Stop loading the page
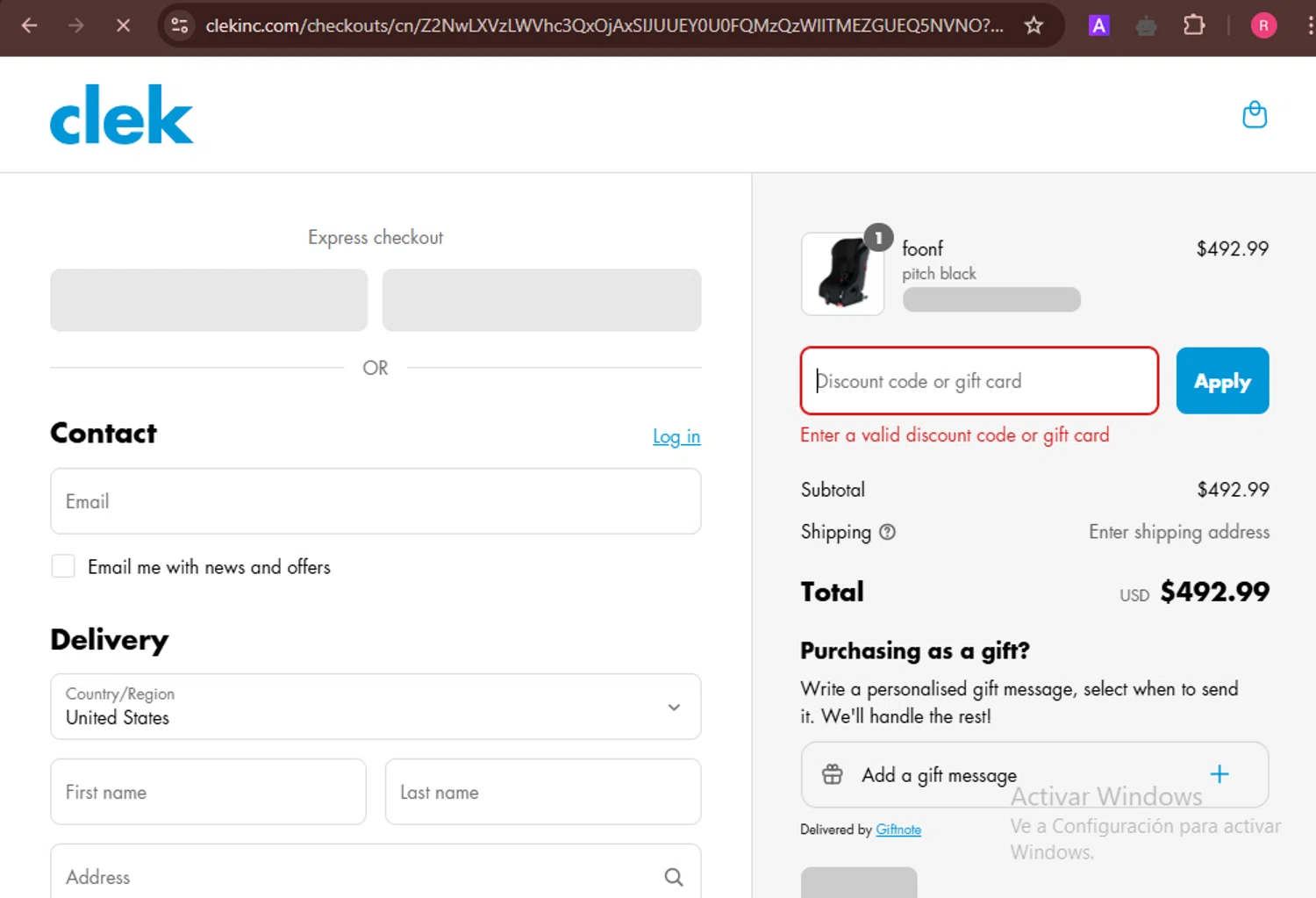This screenshot has width=1316, height=898. pyautogui.click(x=123, y=25)
